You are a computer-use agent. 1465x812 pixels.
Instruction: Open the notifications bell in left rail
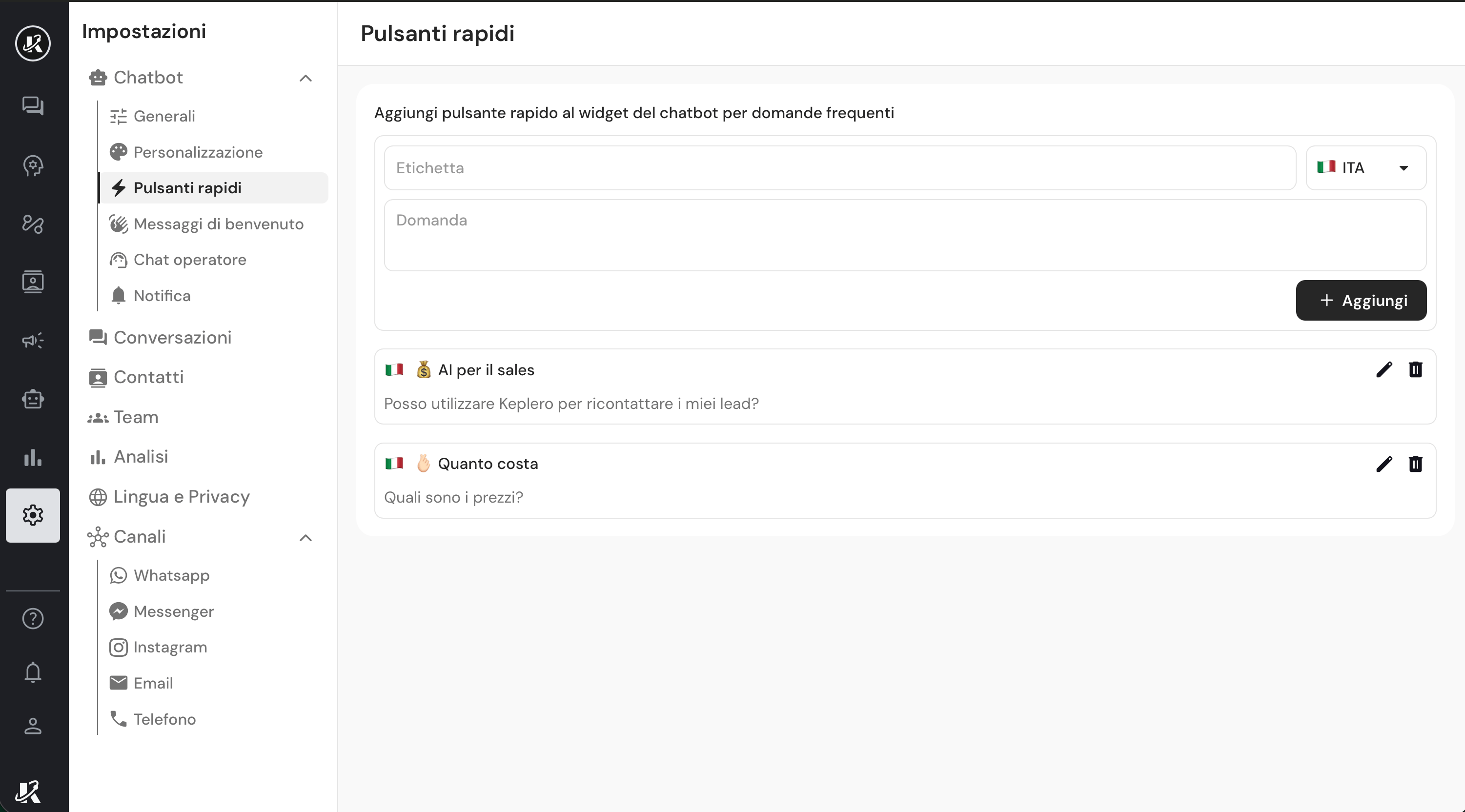coord(33,672)
